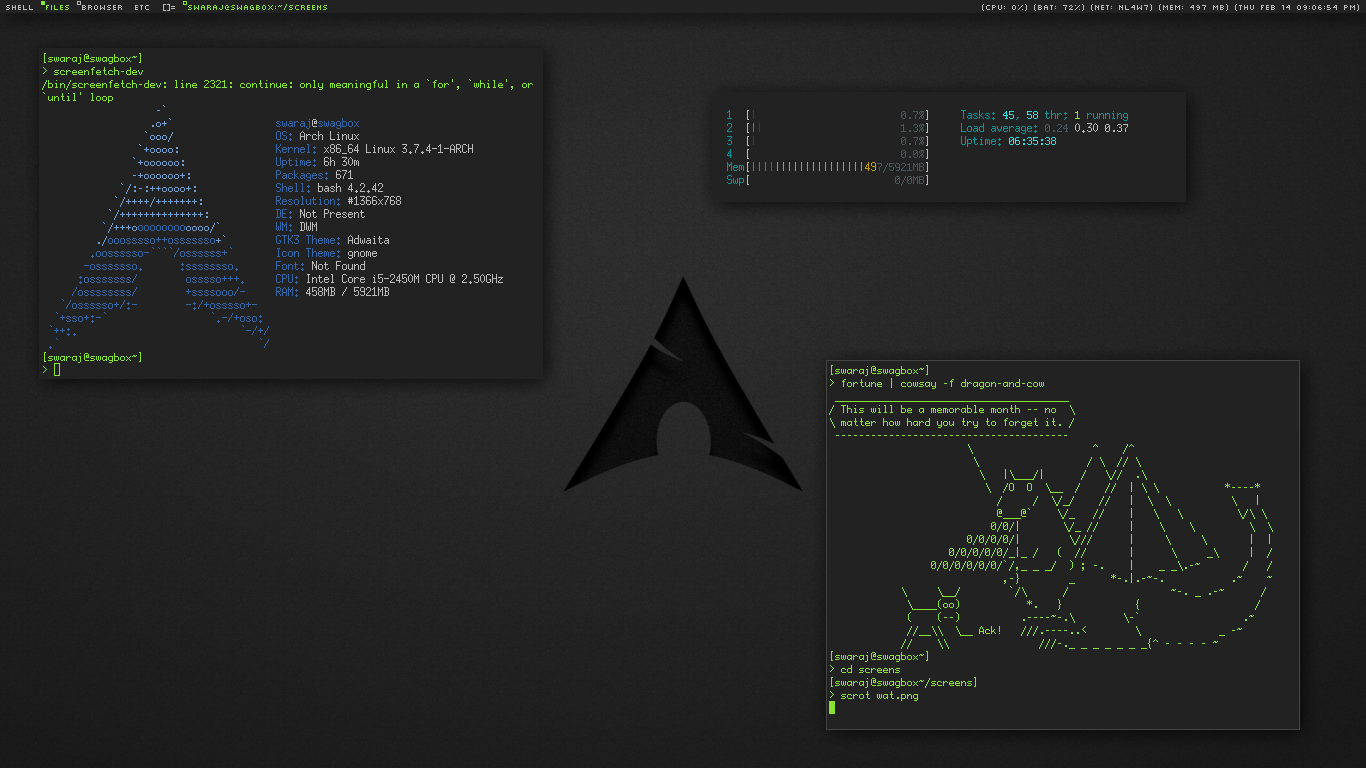This screenshot has width=1366, height=768.
Task: Switch to the FILES tag
Action: (57, 7)
